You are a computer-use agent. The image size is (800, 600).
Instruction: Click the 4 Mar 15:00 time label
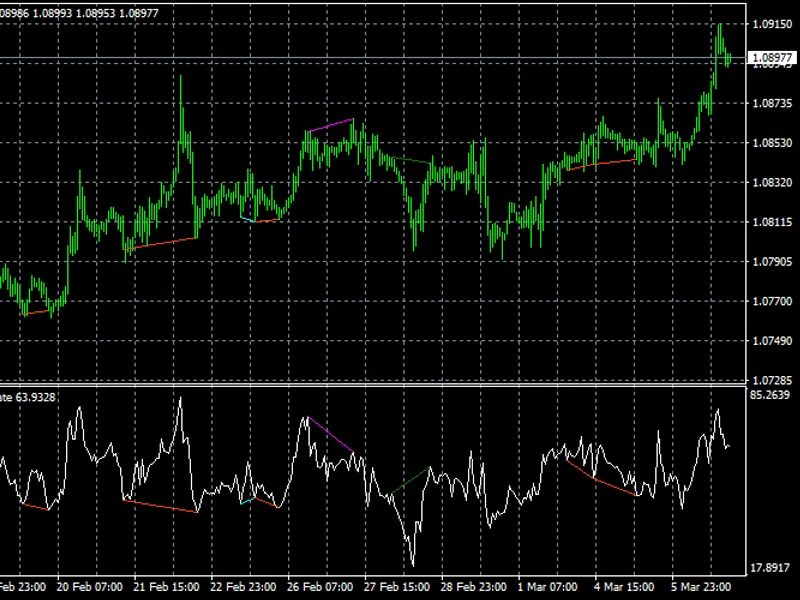pyautogui.click(x=624, y=587)
